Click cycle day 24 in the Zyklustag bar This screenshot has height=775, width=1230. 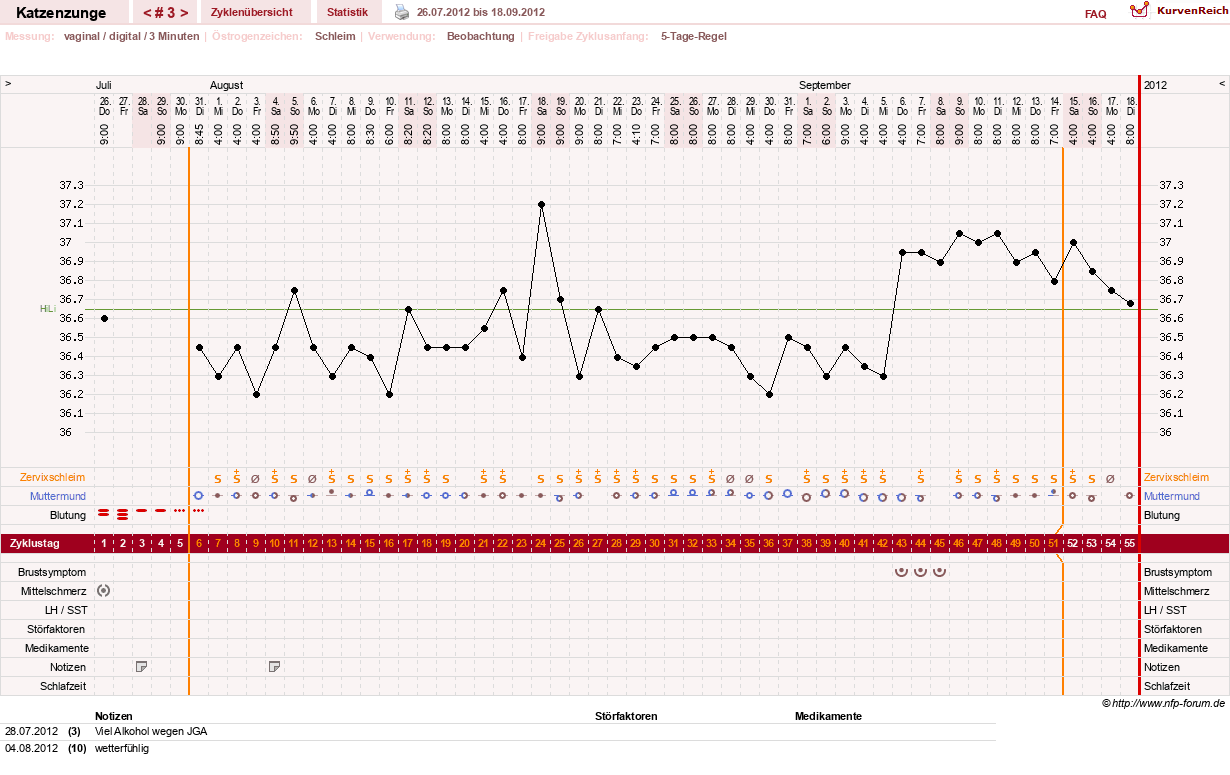coord(541,543)
